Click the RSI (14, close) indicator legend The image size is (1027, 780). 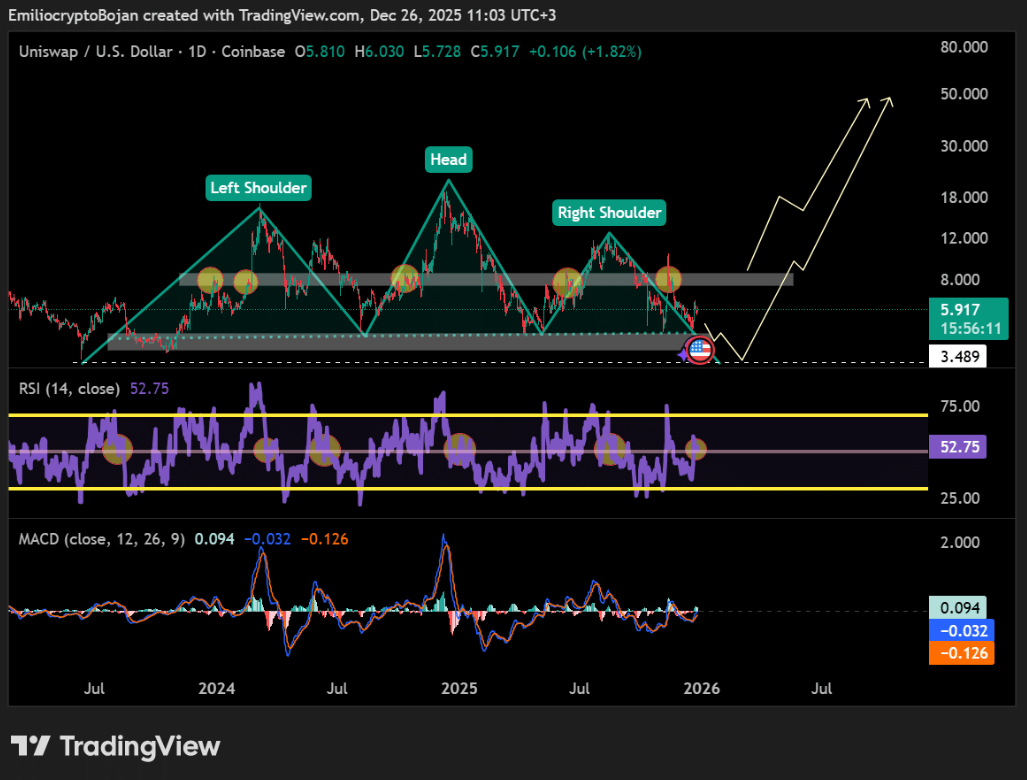coord(70,388)
